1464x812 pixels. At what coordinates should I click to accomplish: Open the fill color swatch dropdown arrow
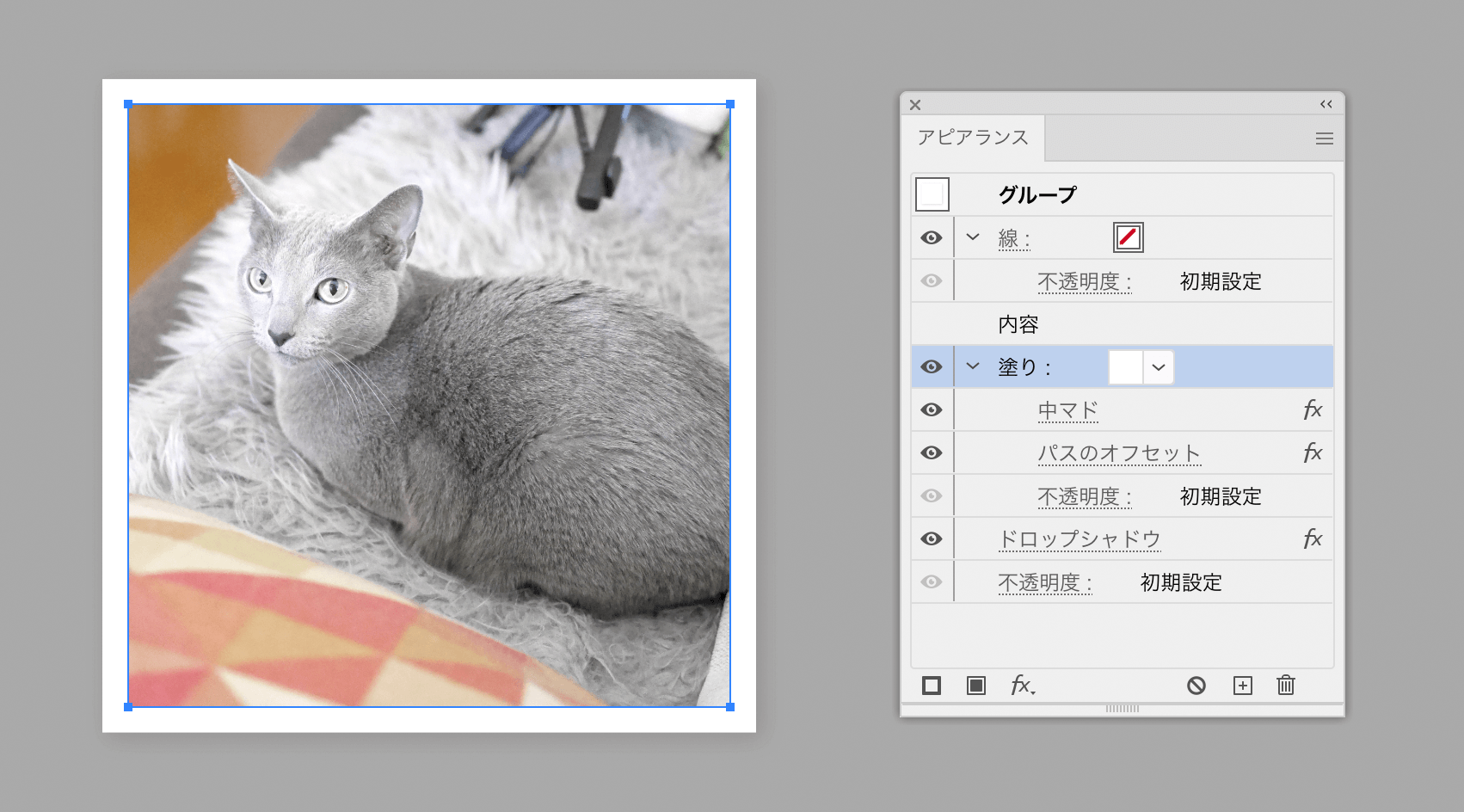tap(1159, 367)
